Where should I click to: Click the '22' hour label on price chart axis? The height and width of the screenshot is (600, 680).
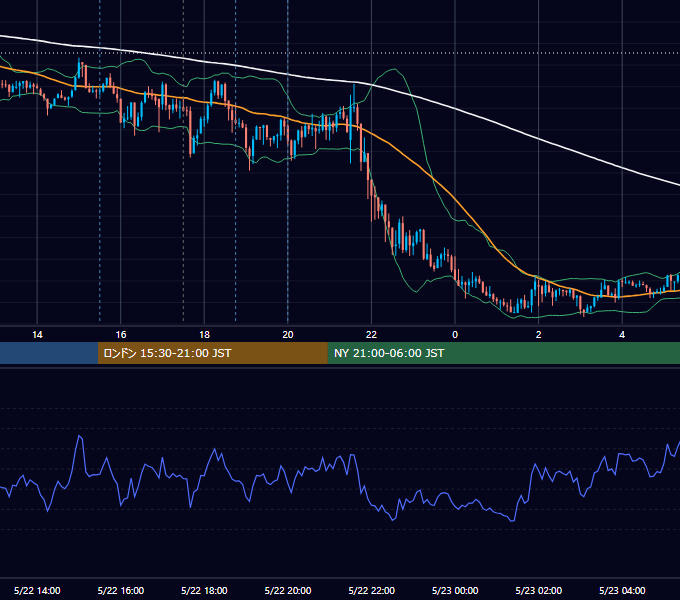pyautogui.click(x=371, y=335)
